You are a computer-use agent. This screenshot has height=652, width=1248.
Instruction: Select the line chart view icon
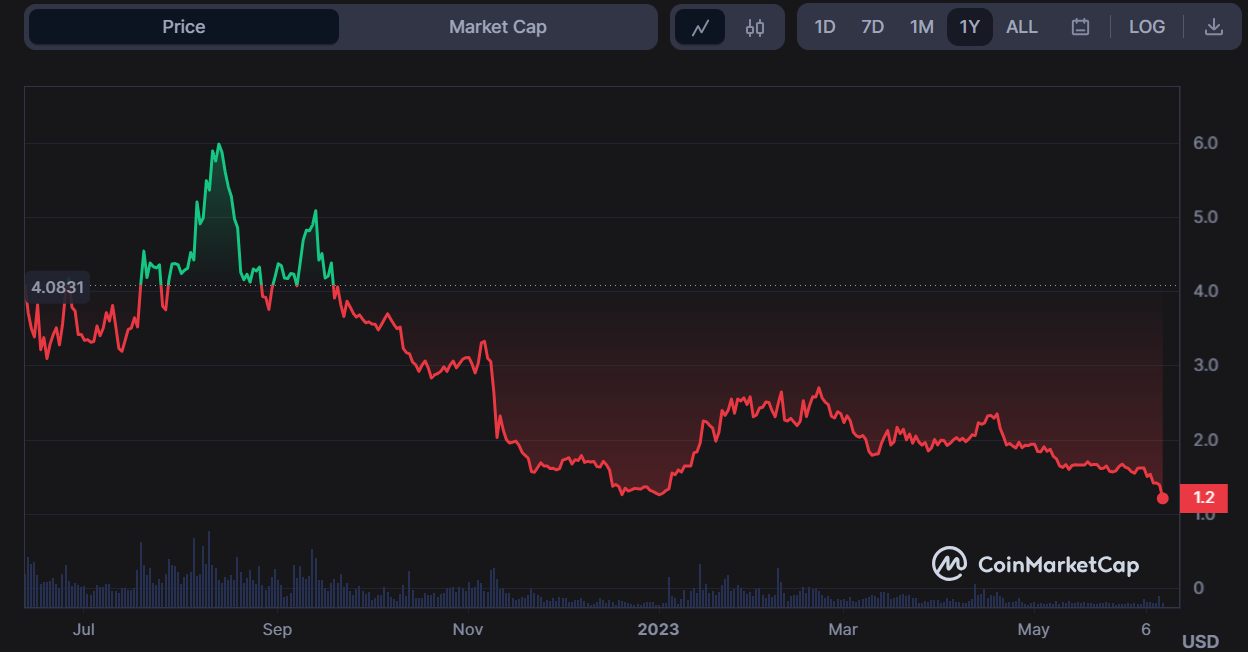click(700, 27)
